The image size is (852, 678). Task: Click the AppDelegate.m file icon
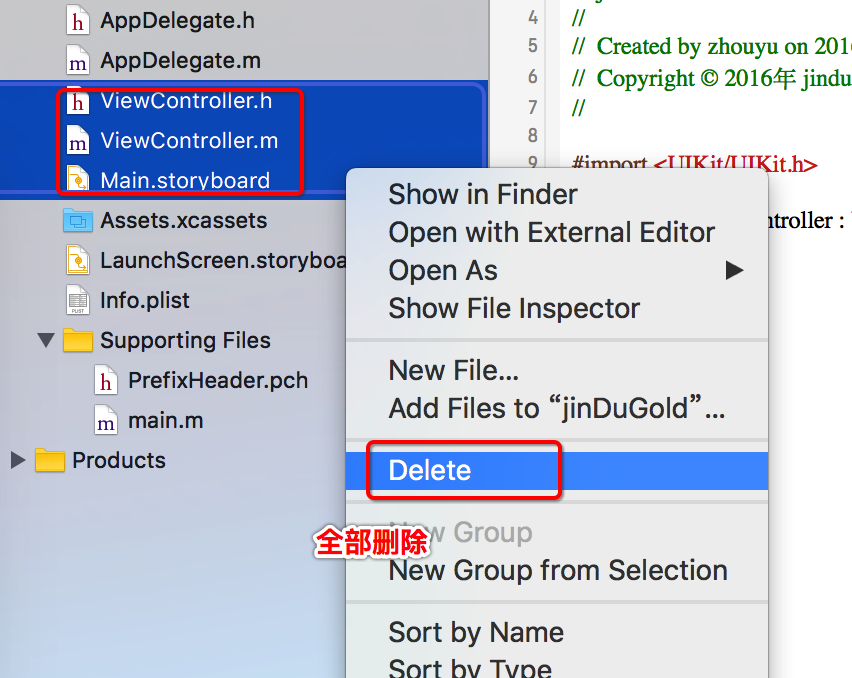click(x=77, y=60)
